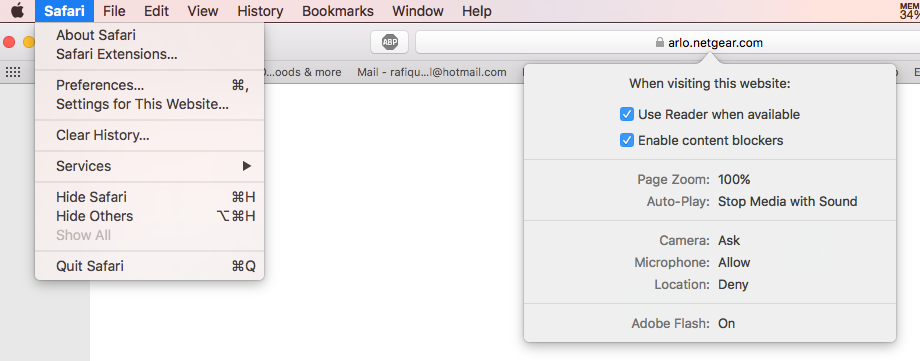Select Clear History...
This screenshot has width=920, height=361.
tap(150, 136)
